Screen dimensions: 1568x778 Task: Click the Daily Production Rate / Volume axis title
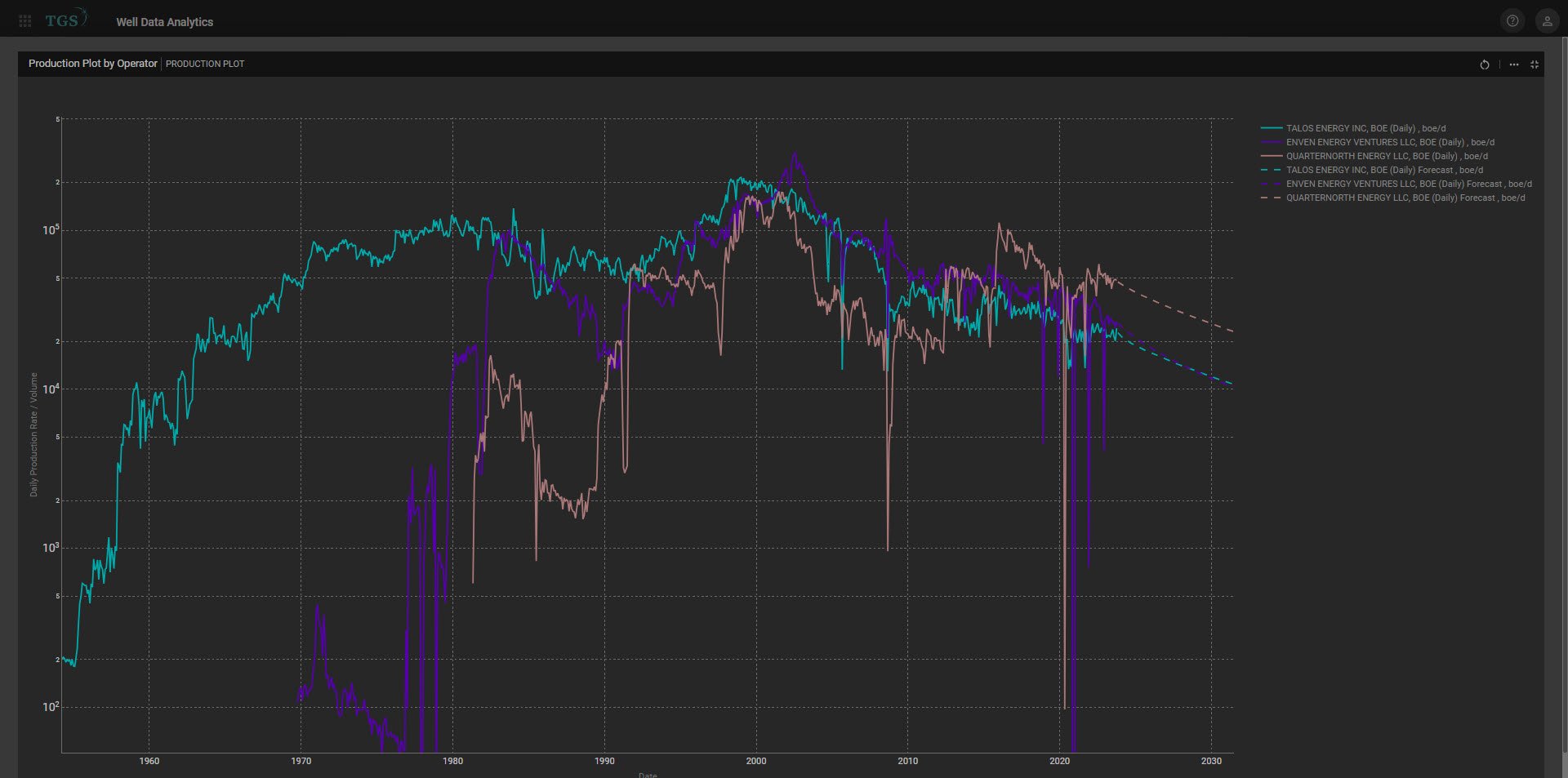(x=34, y=434)
